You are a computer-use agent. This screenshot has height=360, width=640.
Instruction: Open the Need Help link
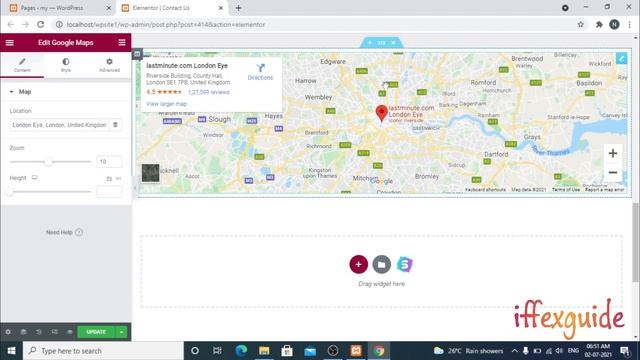pyautogui.click(x=64, y=232)
